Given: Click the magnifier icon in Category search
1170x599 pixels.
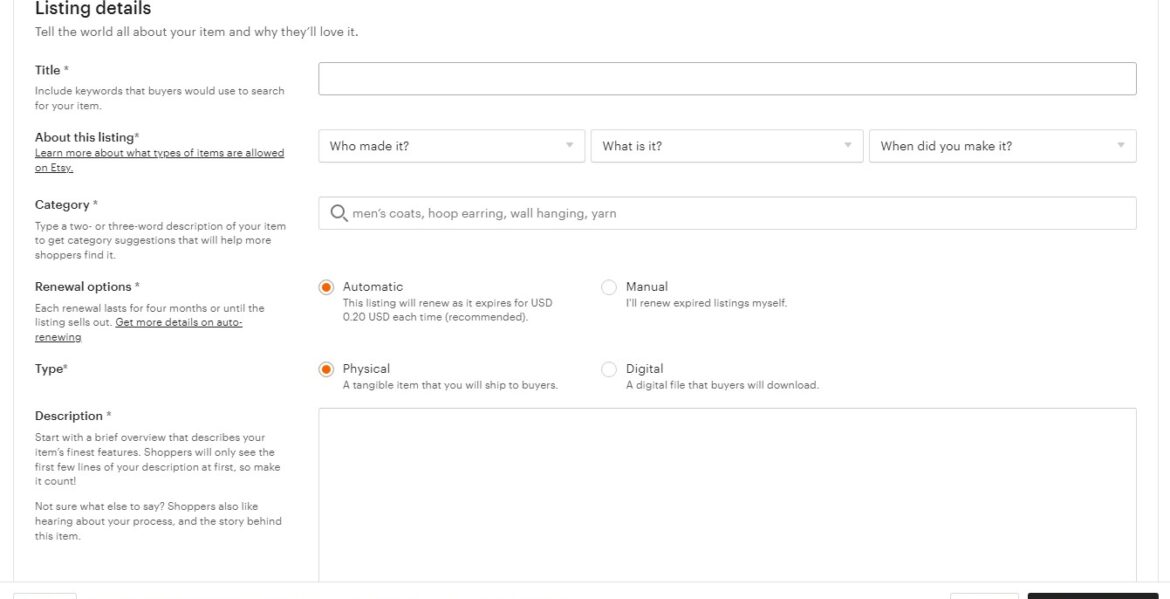Looking at the screenshot, I should point(338,213).
